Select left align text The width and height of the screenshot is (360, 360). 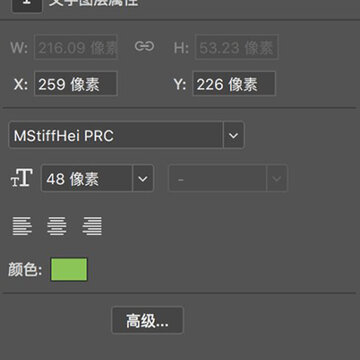point(22,226)
